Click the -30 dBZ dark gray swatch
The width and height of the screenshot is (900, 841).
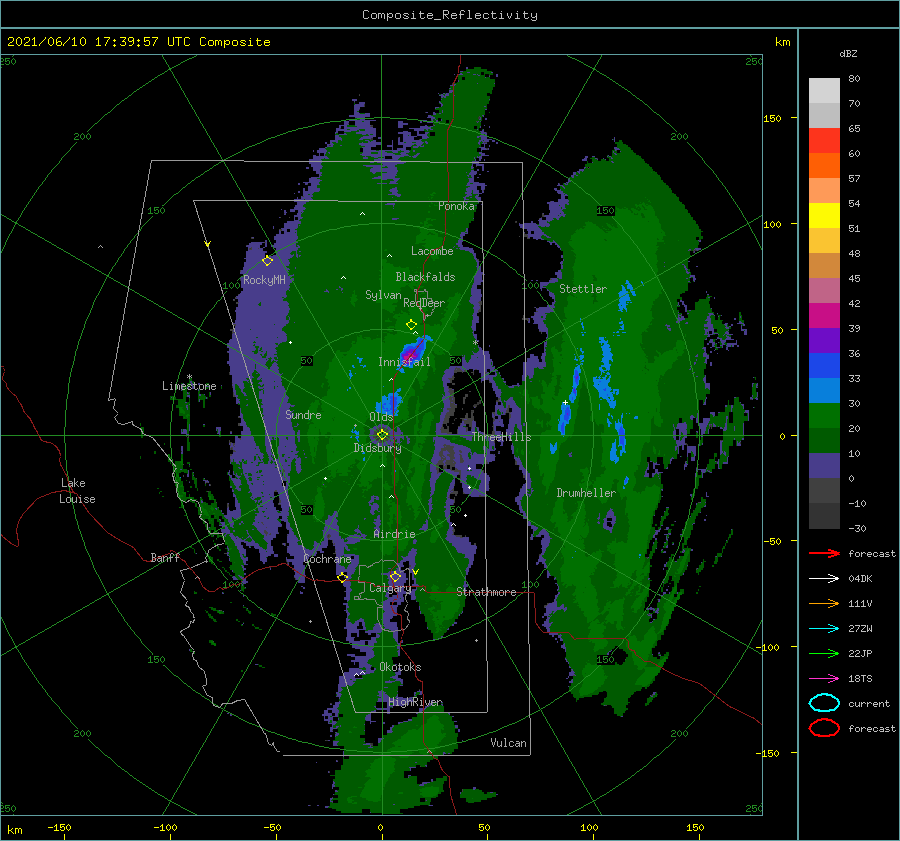pyautogui.click(x=824, y=516)
